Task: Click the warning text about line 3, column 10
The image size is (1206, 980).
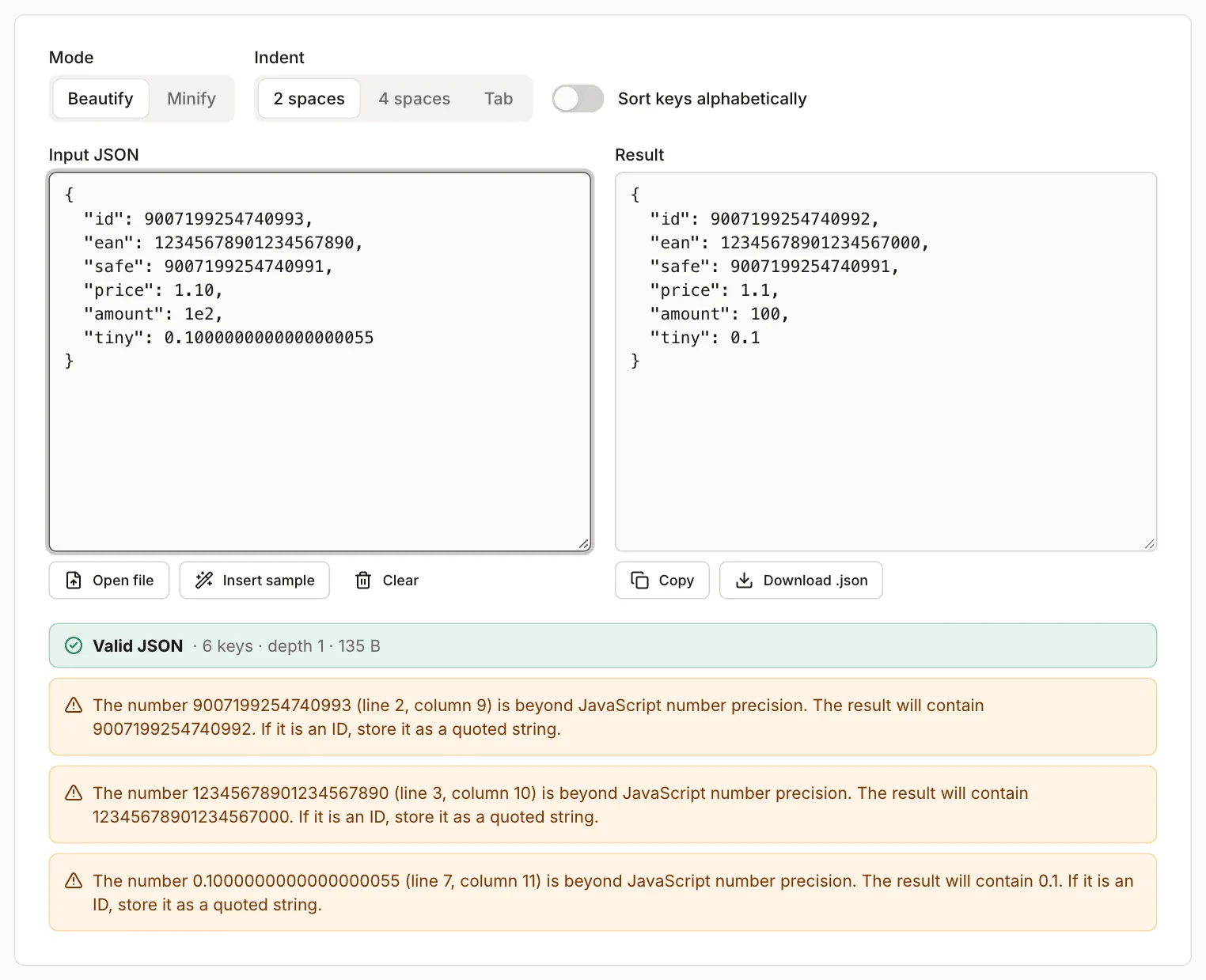Action: pyautogui.click(x=560, y=805)
